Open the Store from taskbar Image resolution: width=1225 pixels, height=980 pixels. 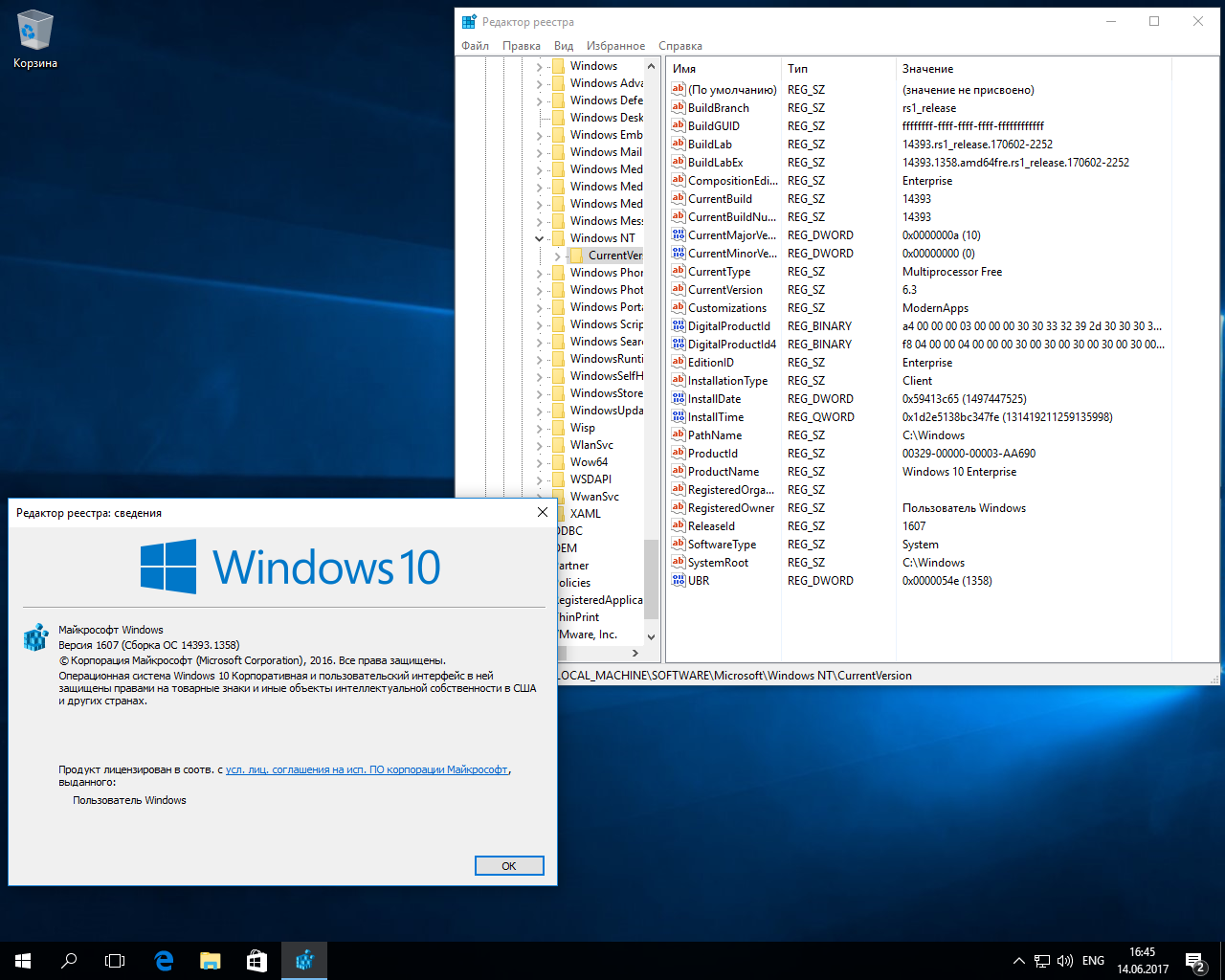256,961
